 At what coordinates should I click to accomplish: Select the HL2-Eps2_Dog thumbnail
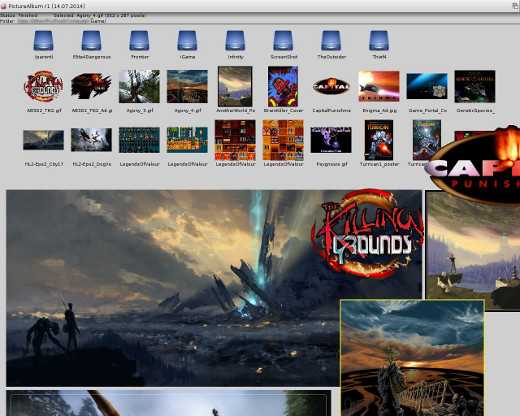(91, 140)
